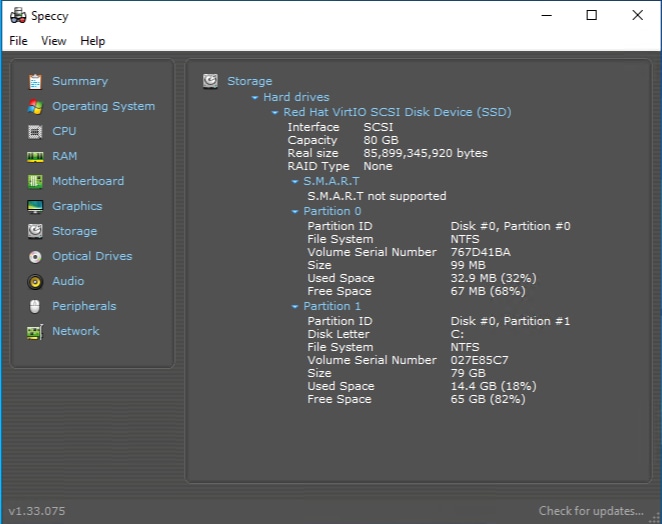Collapse the Red Hat VirtIO SCSI Disk Device node

click(275, 113)
